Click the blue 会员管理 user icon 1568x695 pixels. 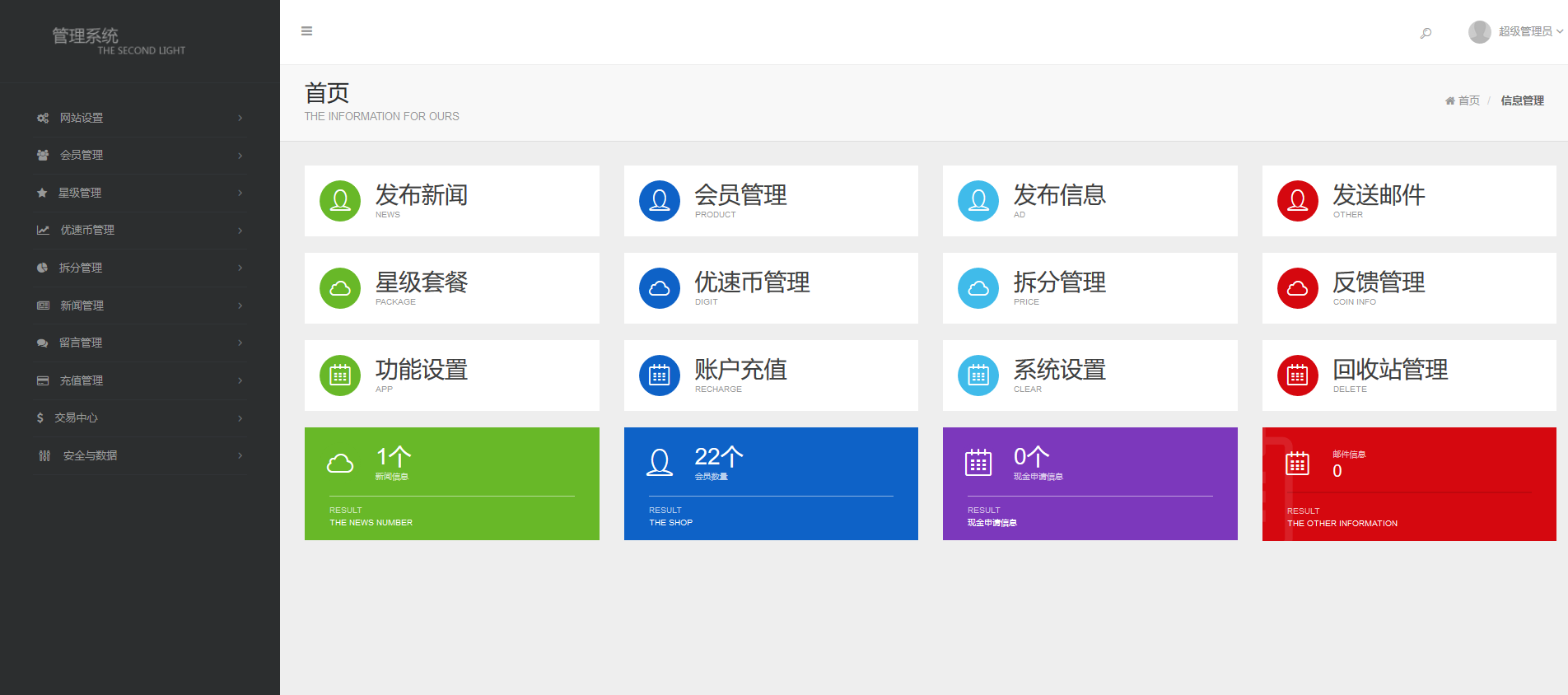(660, 201)
